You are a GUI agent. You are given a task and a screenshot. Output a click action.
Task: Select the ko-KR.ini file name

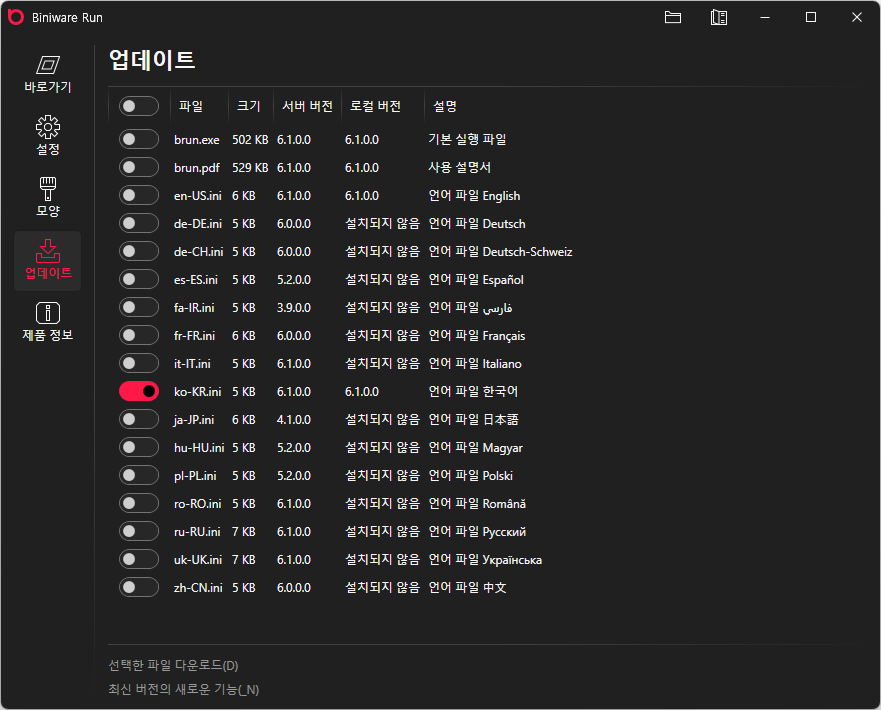(x=198, y=392)
